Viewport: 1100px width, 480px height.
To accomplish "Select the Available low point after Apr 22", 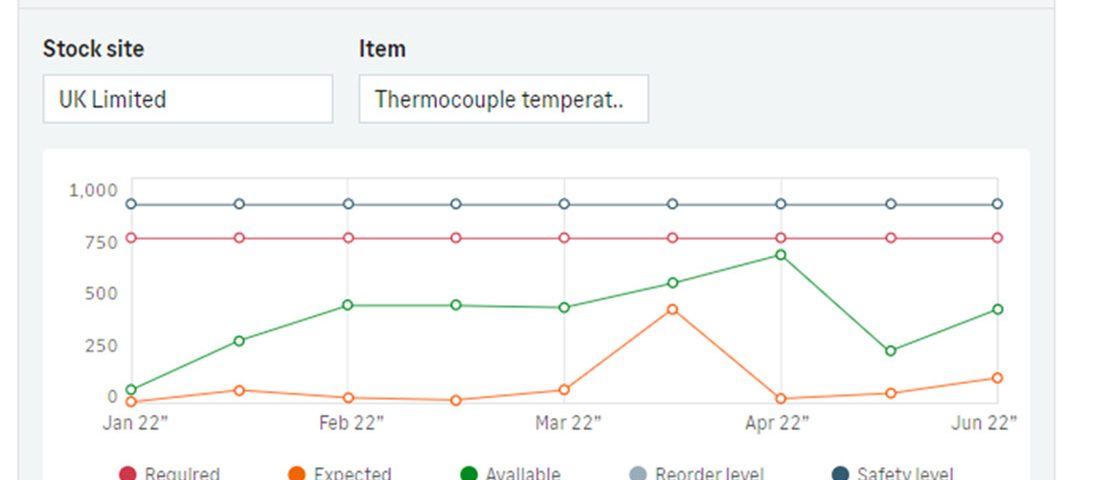I will pos(890,351).
